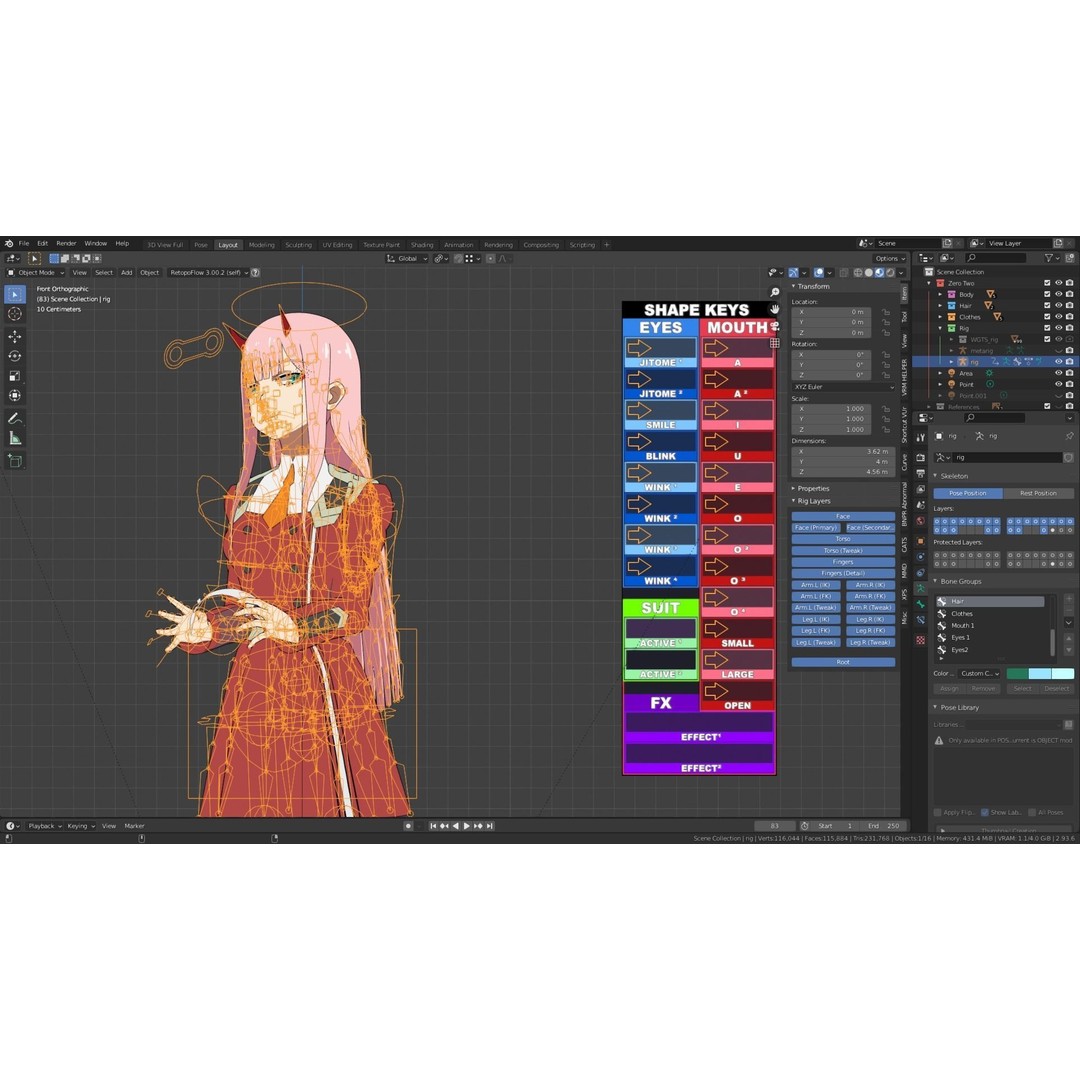This screenshot has width=1080, height=1080.
Task: Click the green bone group color swatch
Action: pos(1017,674)
